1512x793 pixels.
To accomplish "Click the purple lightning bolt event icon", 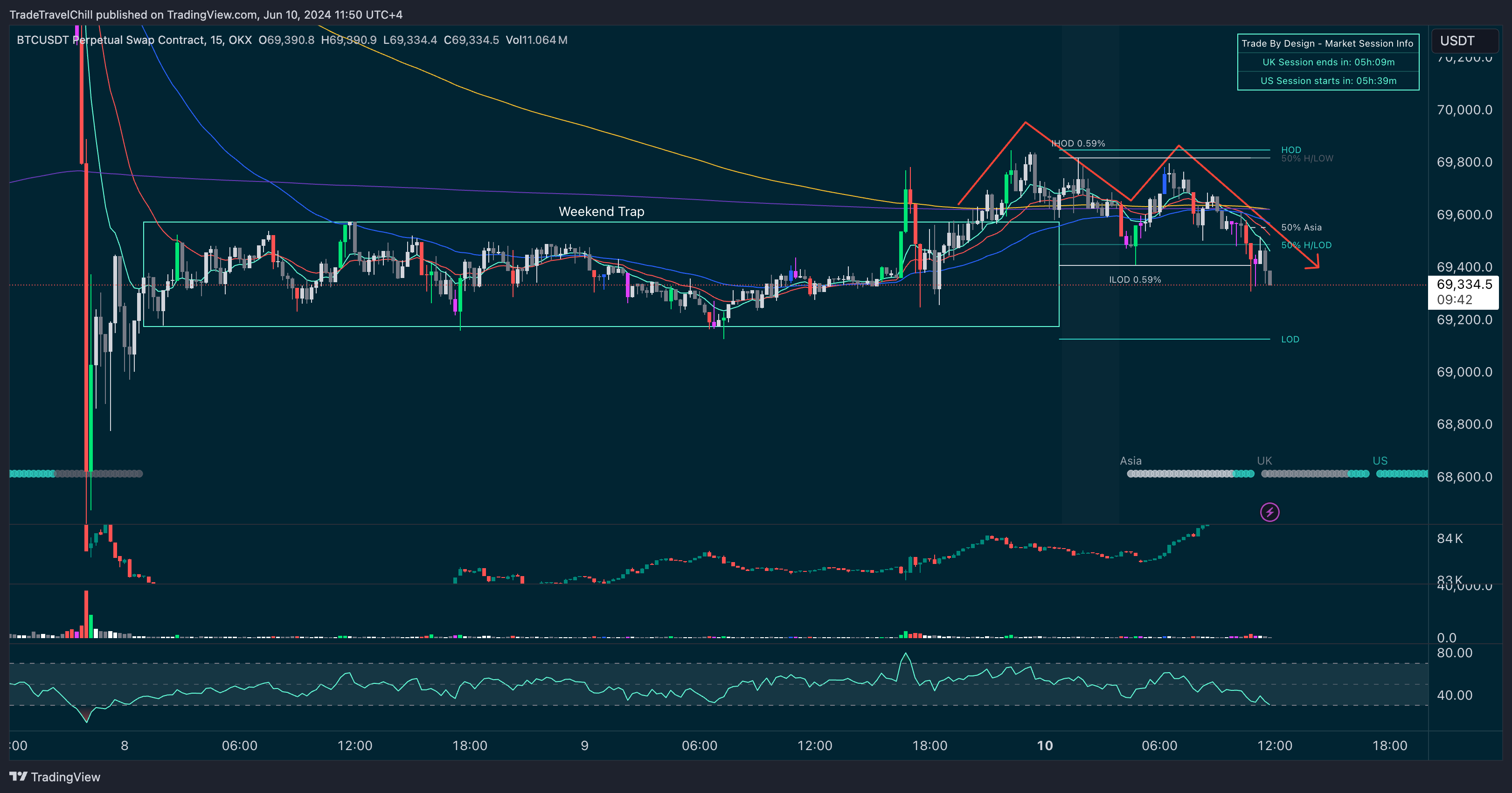I will pos(1269,512).
